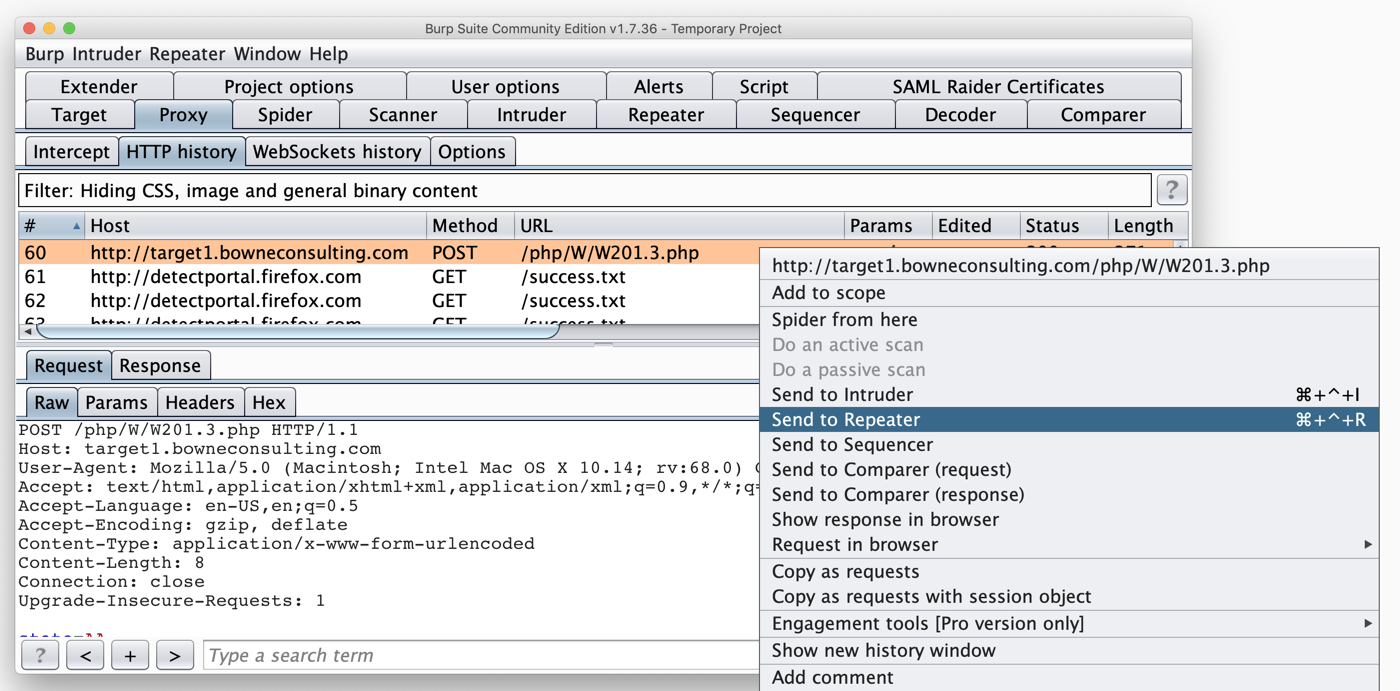
Task: Click the search term input field
Action: (x=480, y=656)
